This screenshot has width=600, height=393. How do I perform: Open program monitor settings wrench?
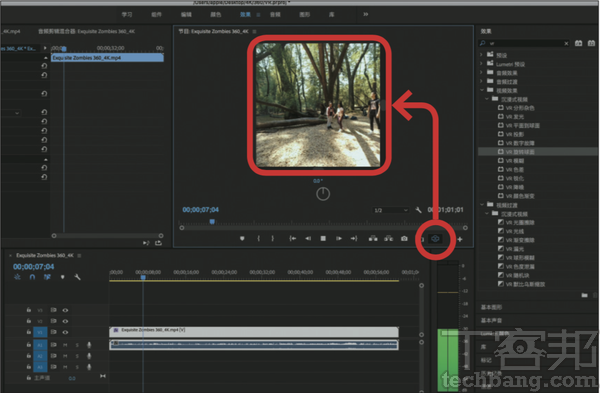click(418, 210)
